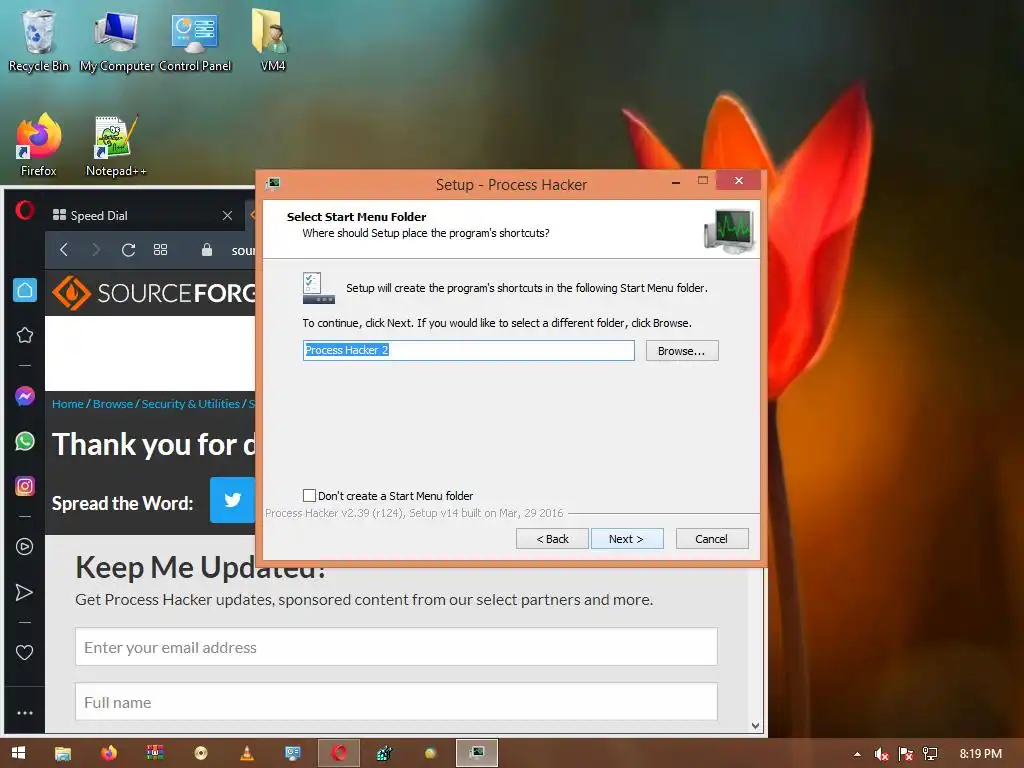Open File Explorer from taskbar
This screenshot has height=768, width=1024.
(x=63, y=753)
